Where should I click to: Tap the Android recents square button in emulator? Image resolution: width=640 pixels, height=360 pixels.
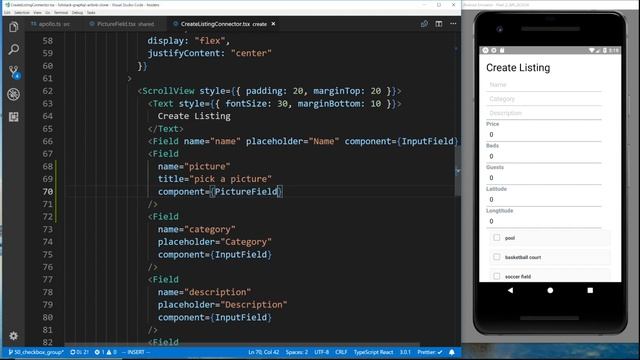[x=590, y=290]
